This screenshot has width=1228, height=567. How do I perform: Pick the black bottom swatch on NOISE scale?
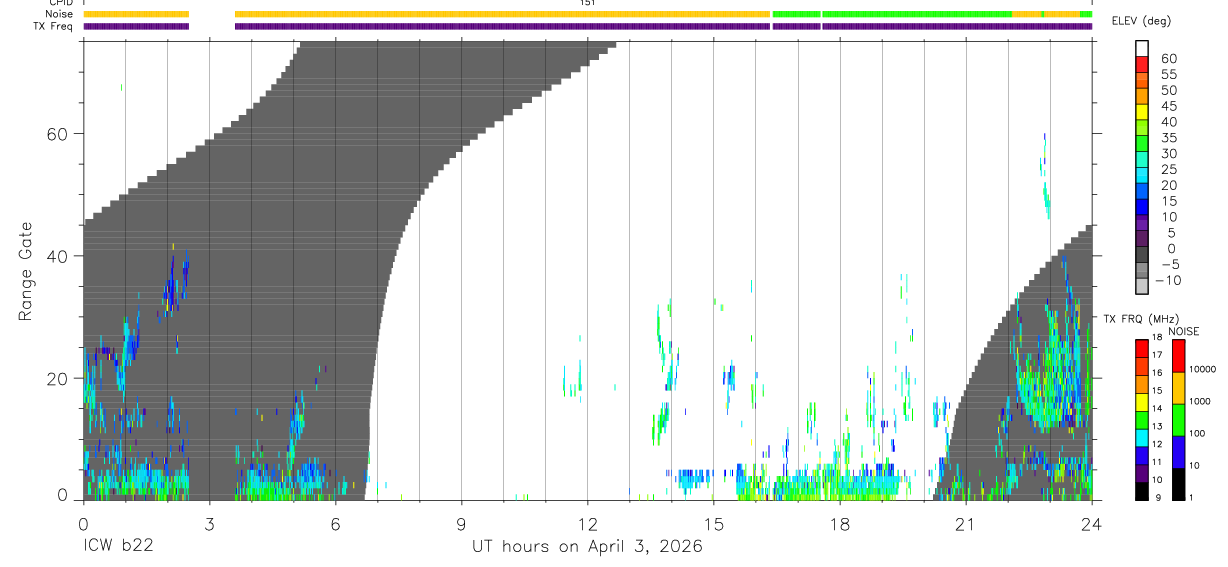click(1179, 483)
